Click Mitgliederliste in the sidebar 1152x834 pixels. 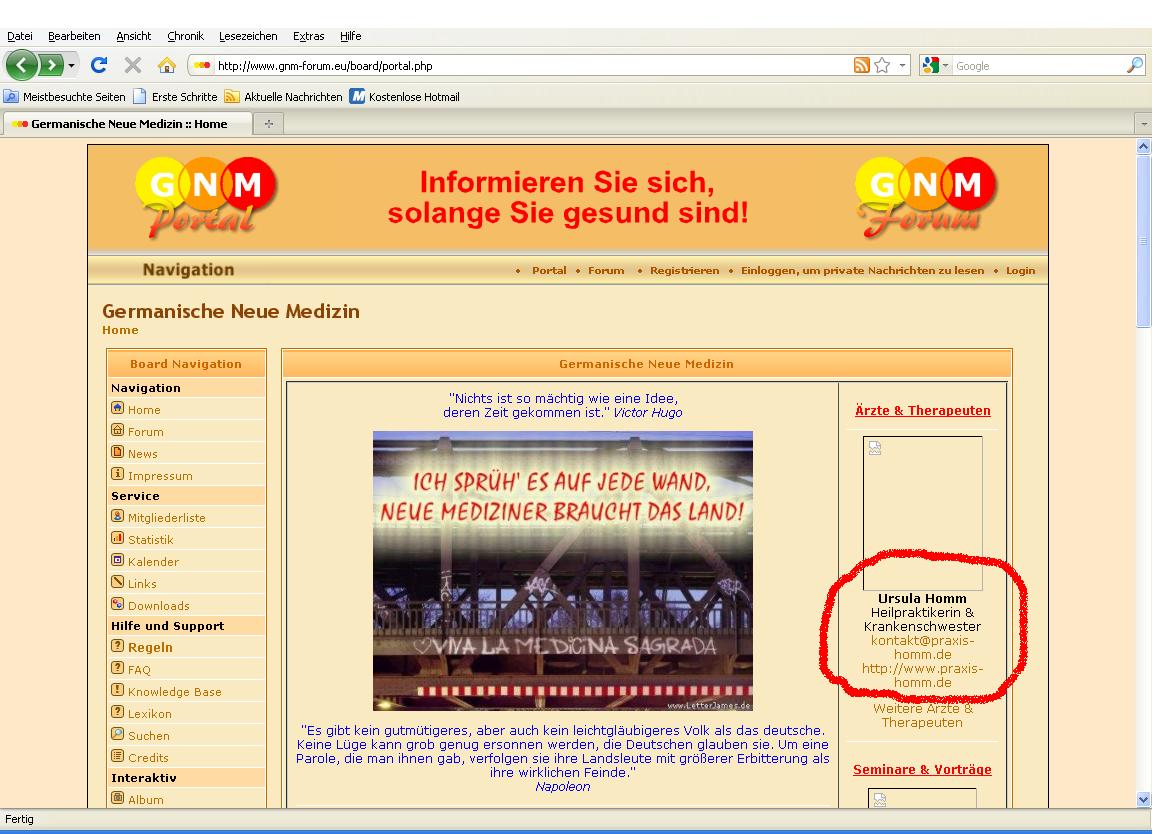166,518
